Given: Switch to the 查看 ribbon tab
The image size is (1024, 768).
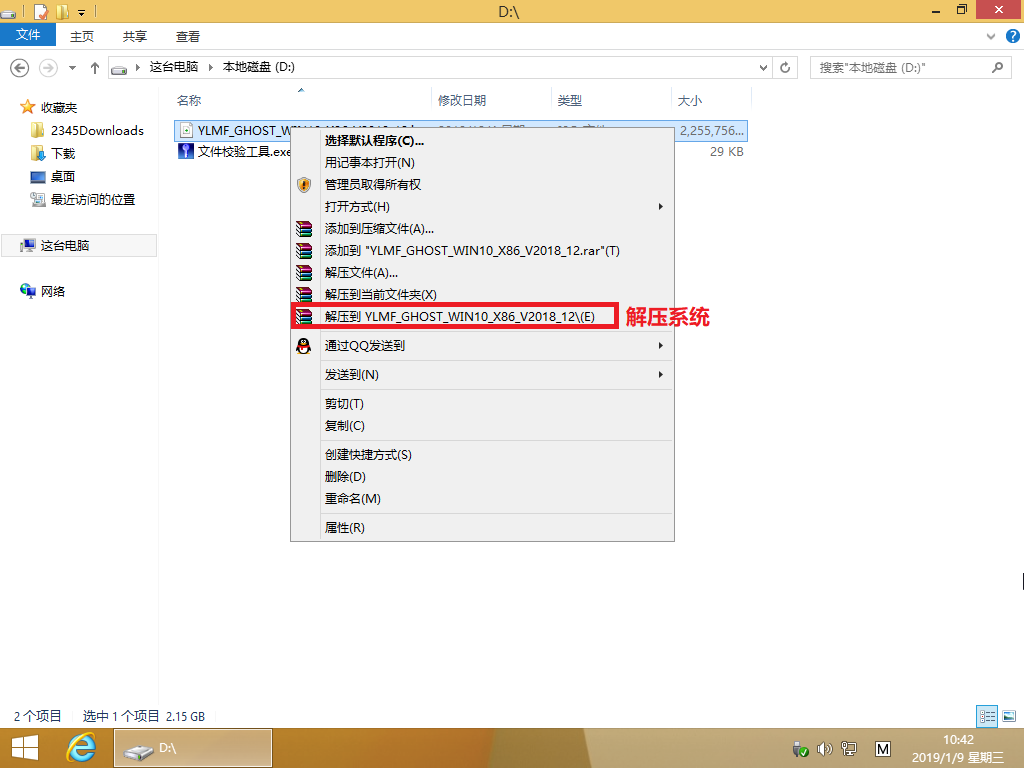Looking at the screenshot, I should coord(188,35).
